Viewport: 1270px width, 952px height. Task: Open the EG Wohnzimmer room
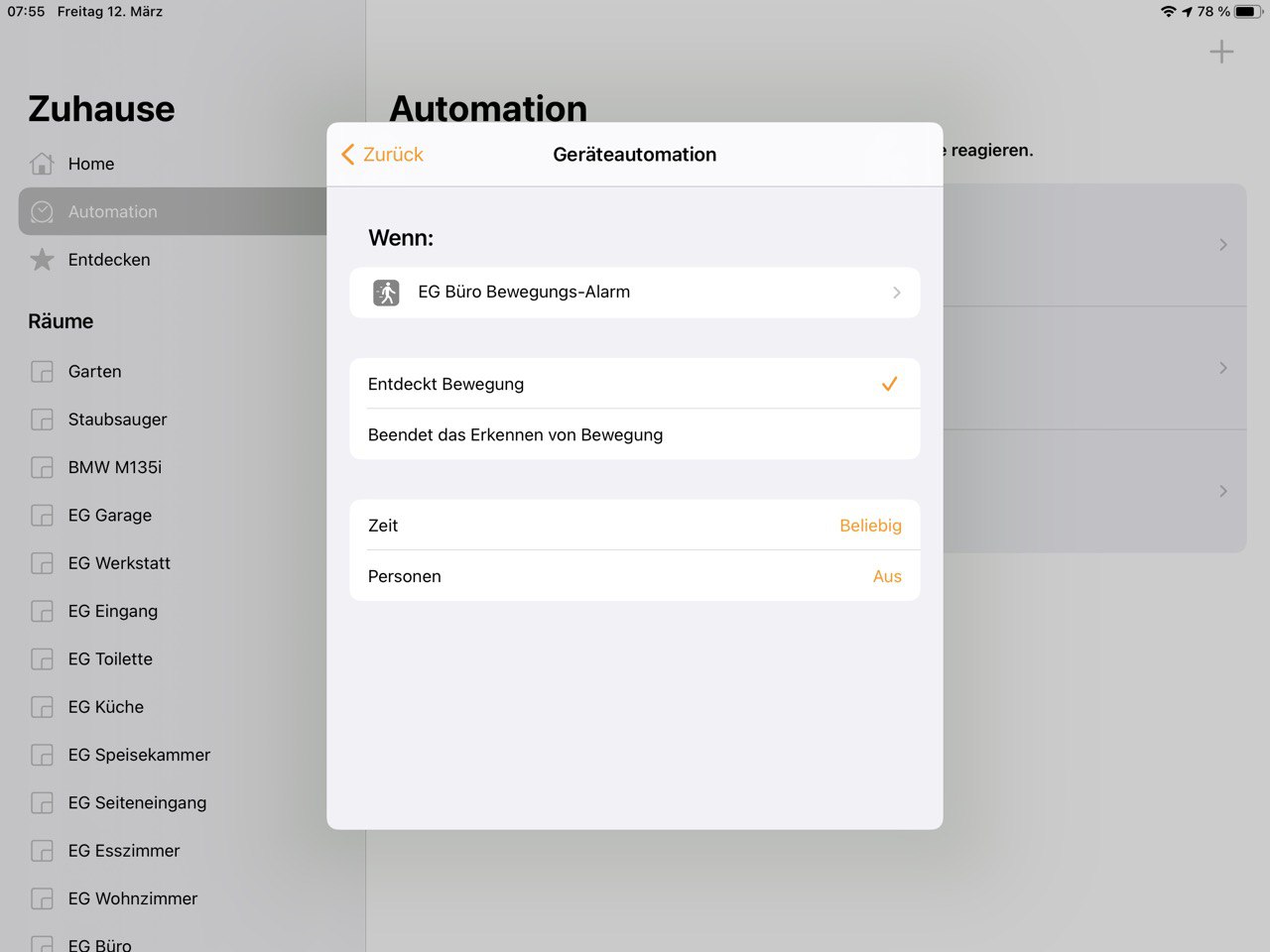coord(133,898)
